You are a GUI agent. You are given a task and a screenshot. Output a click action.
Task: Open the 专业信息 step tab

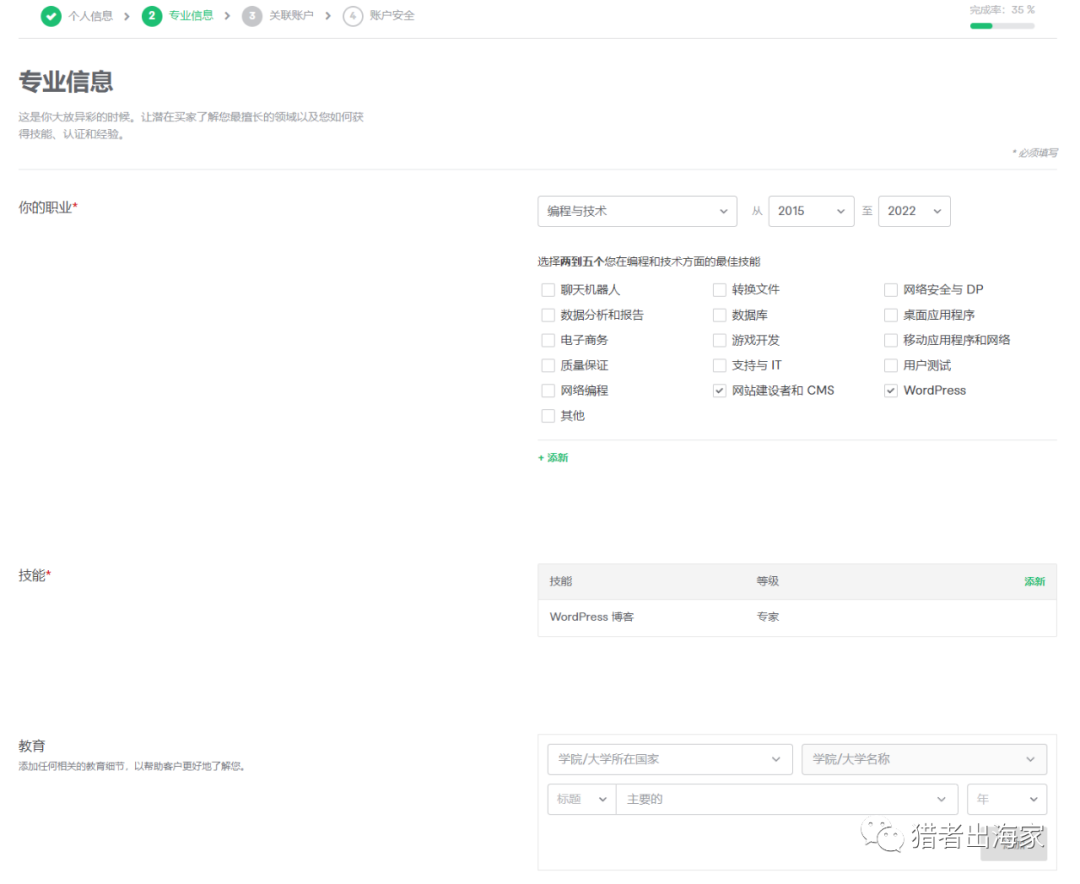(191, 16)
